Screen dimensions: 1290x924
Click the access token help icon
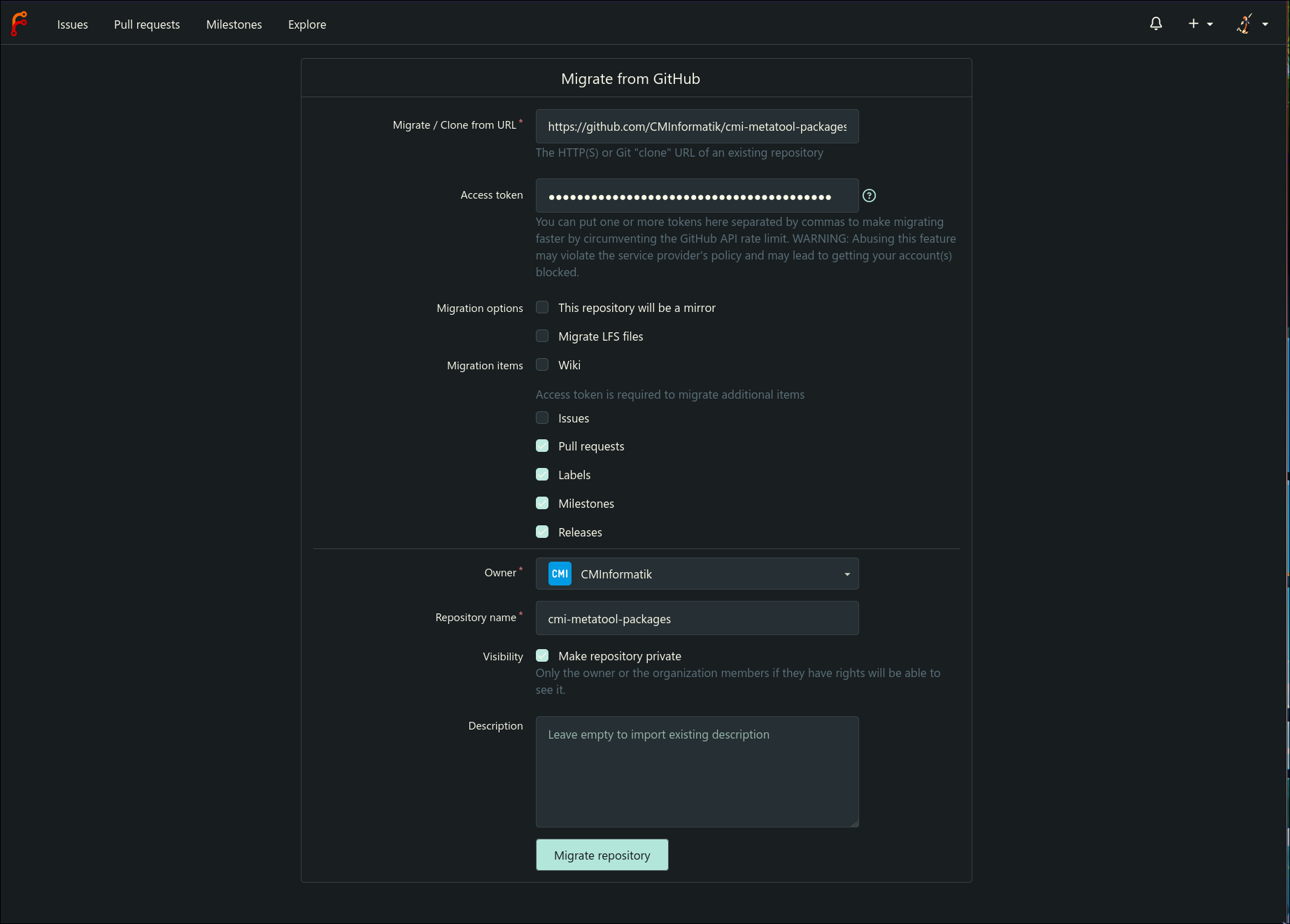869,196
